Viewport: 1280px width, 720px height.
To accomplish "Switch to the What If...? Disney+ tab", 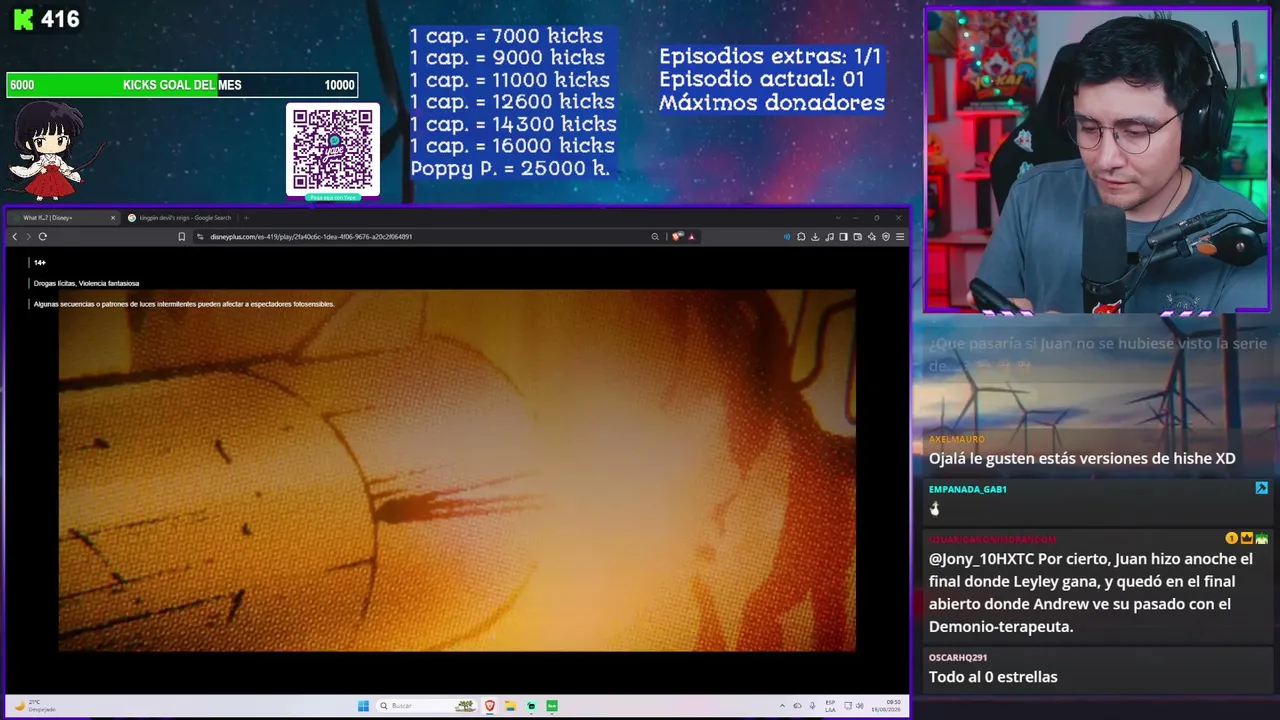I will click(62, 218).
